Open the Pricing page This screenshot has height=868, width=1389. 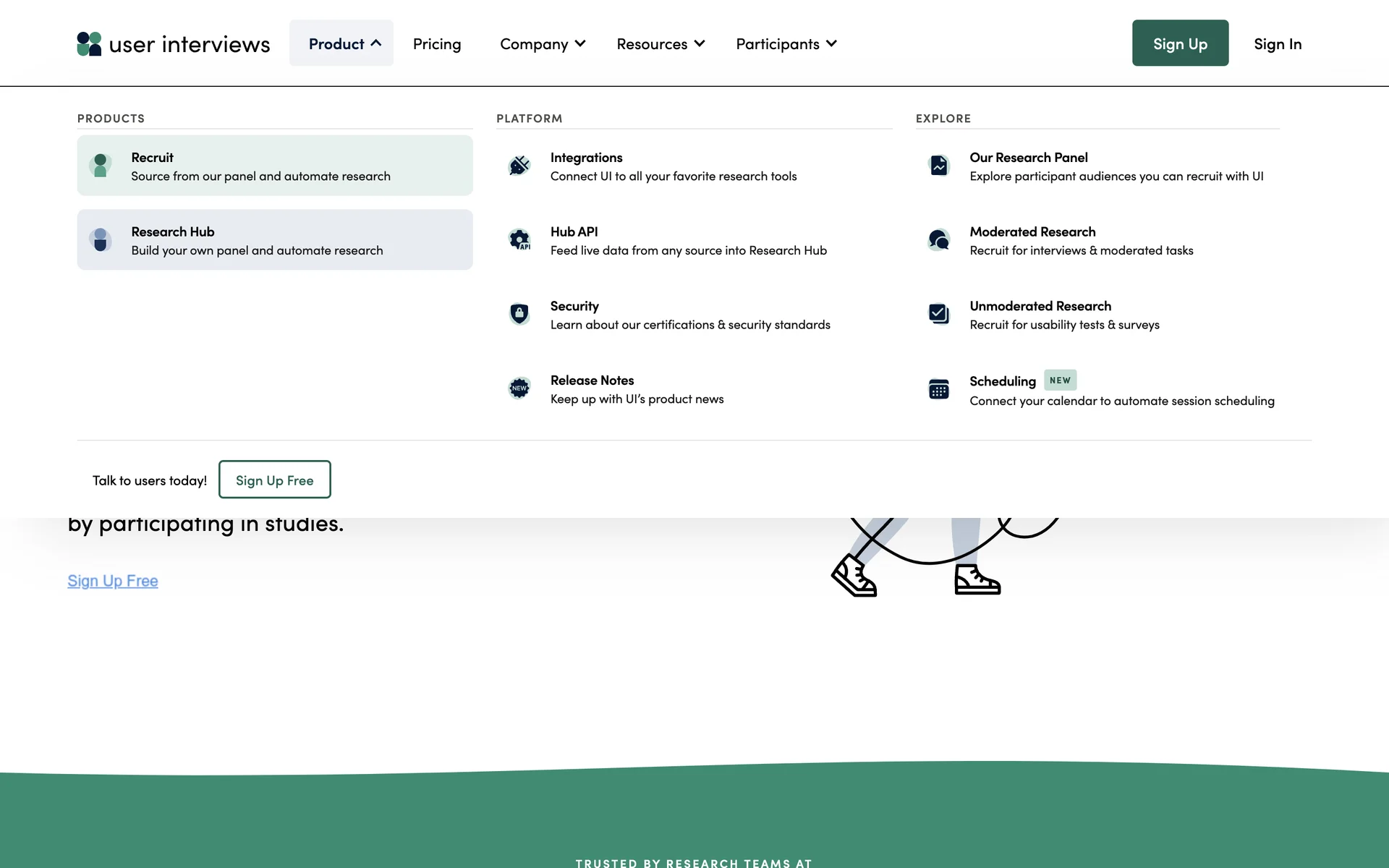coord(437,44)
